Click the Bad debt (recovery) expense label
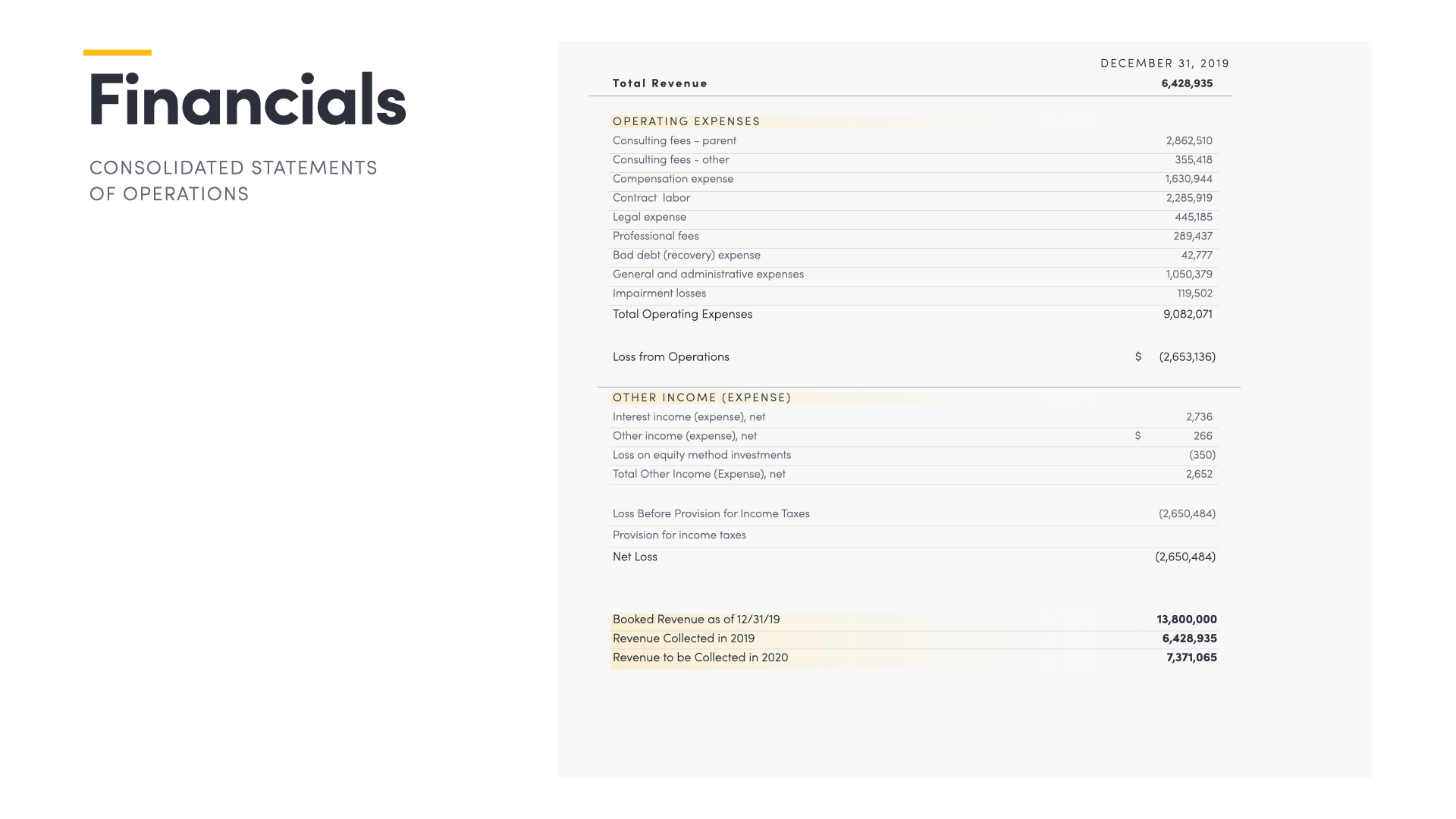This screenshot has height=819, width=1456. coord(686,255)
